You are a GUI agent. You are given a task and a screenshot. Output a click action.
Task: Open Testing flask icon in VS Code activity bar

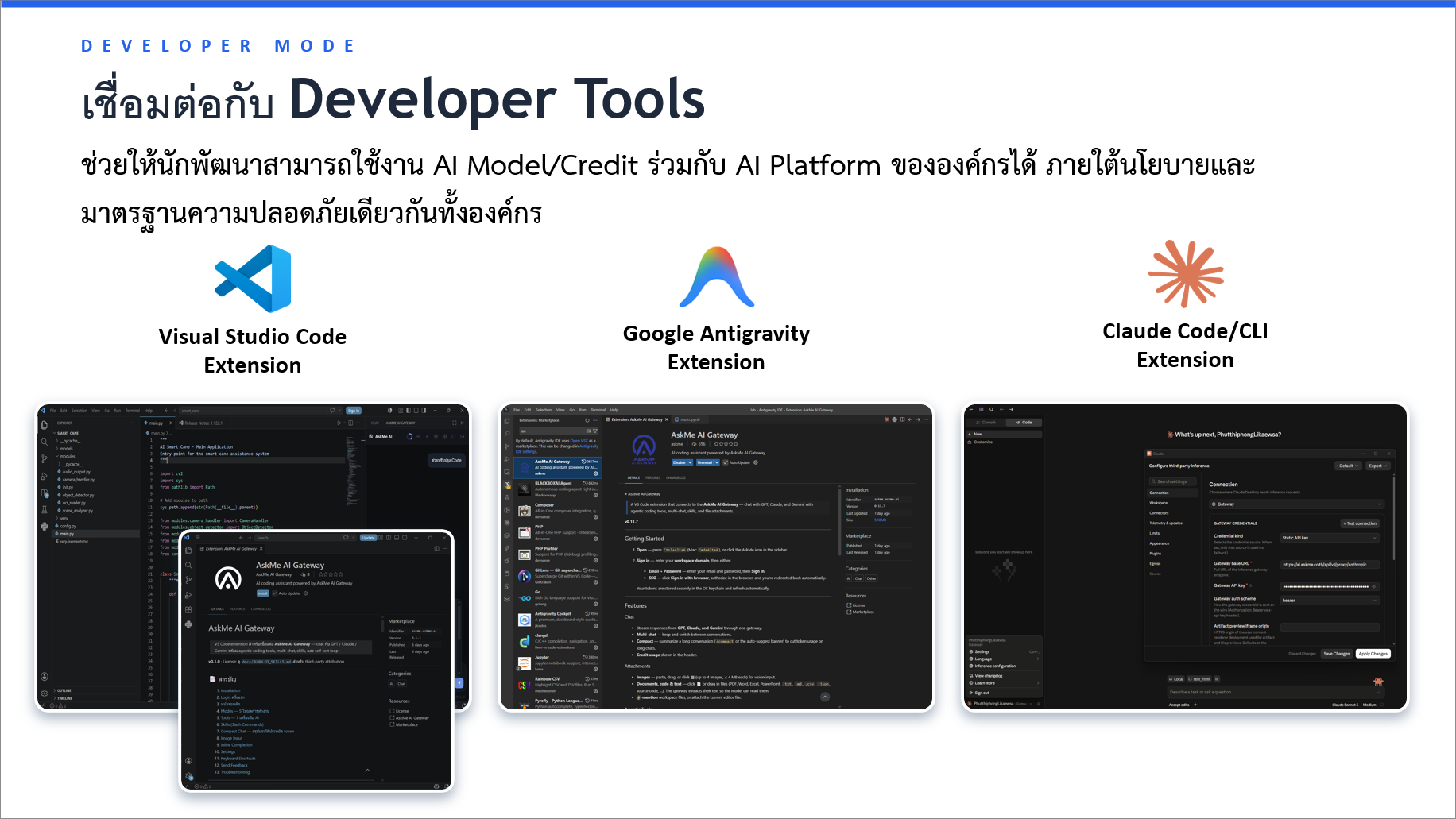(45, 509)
